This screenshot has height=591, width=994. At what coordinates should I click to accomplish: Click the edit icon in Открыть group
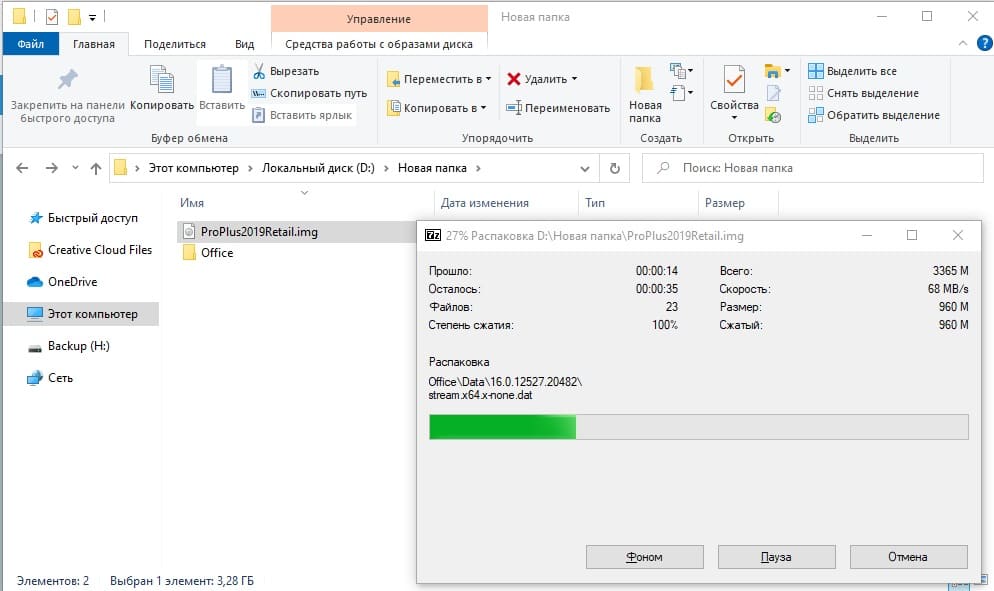pyautogui.click(x=773, y=93)
